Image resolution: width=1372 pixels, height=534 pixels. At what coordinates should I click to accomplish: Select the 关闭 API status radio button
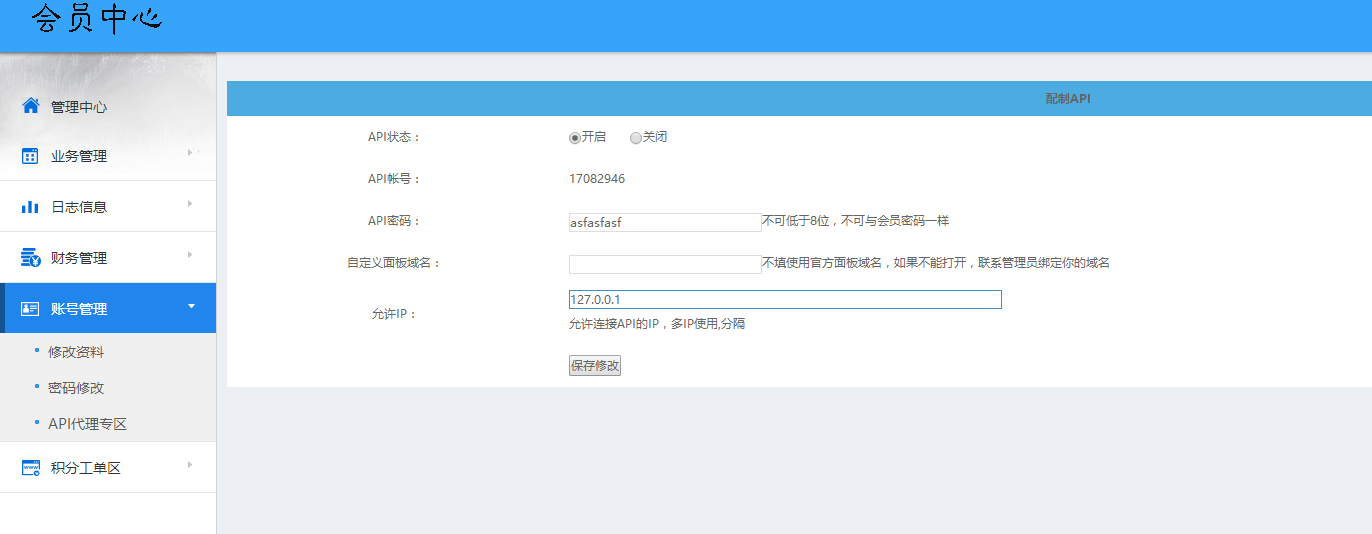636,138
